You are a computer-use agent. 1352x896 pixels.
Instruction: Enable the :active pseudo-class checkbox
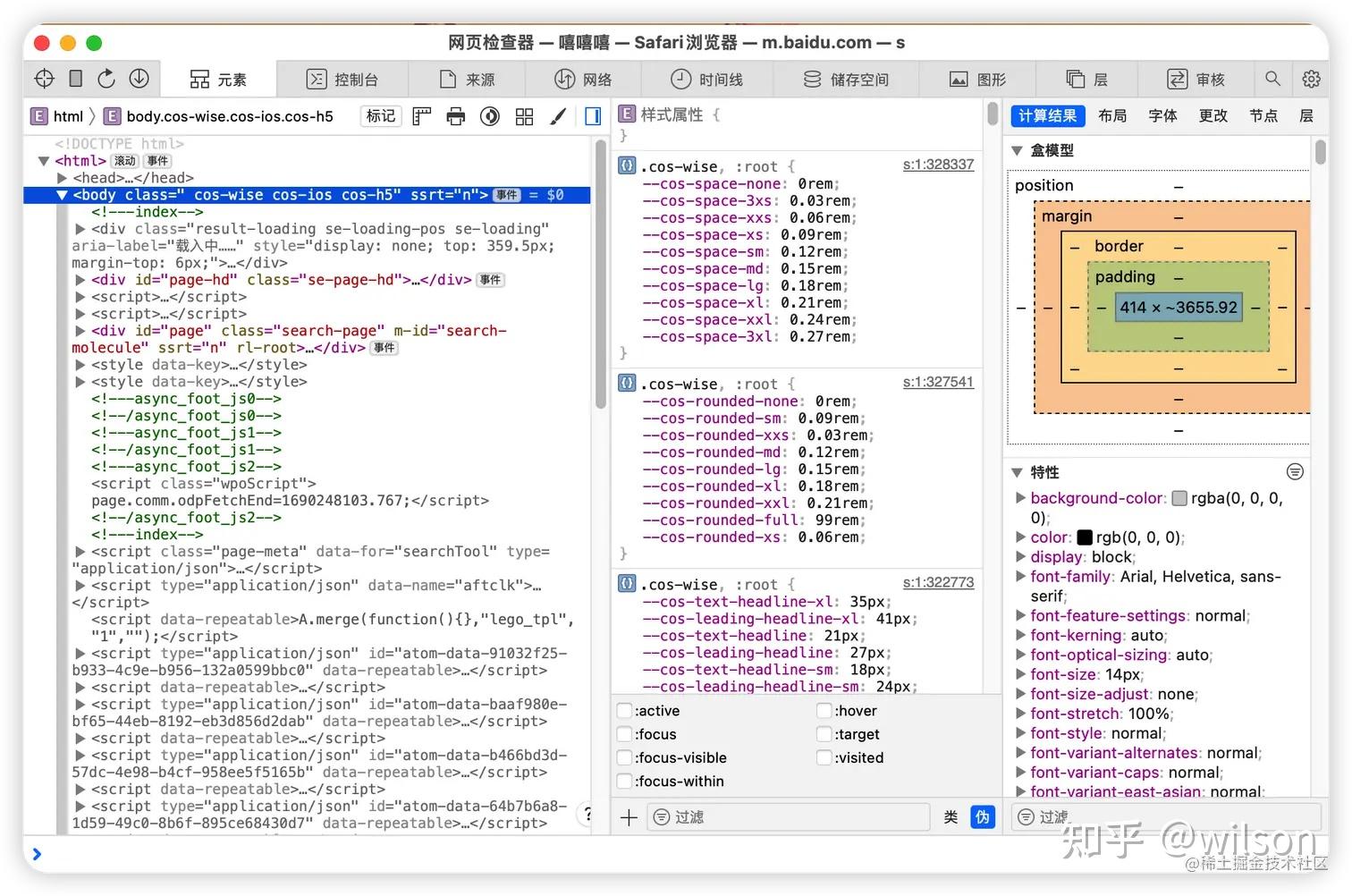(625, 711)
